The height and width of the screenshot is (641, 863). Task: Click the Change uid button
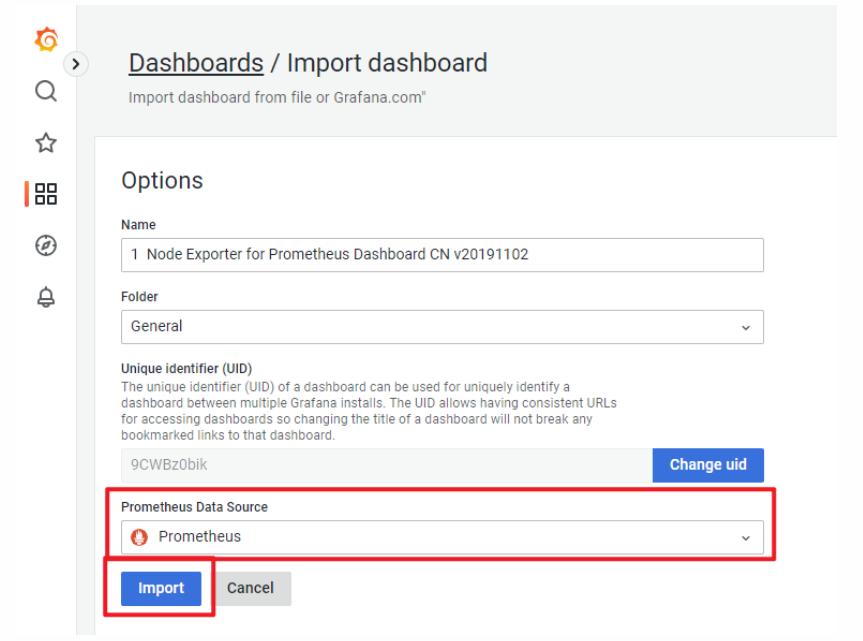[x=708, y=465]
